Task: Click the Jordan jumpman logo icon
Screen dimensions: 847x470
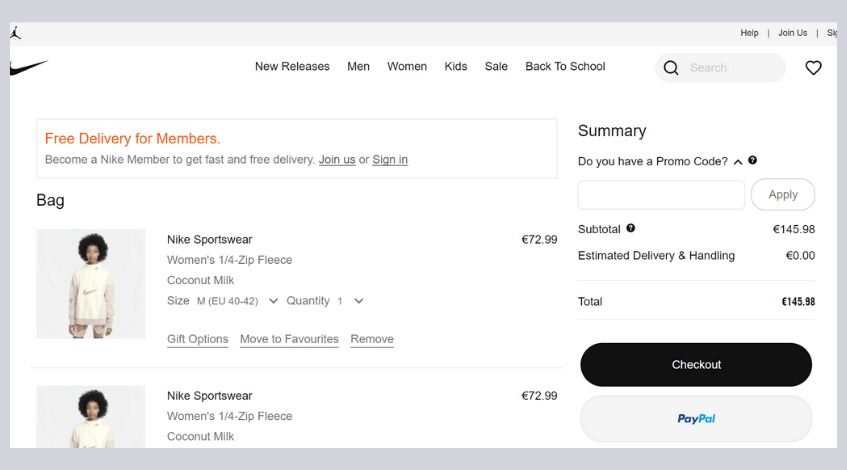Action: point(15,33)
